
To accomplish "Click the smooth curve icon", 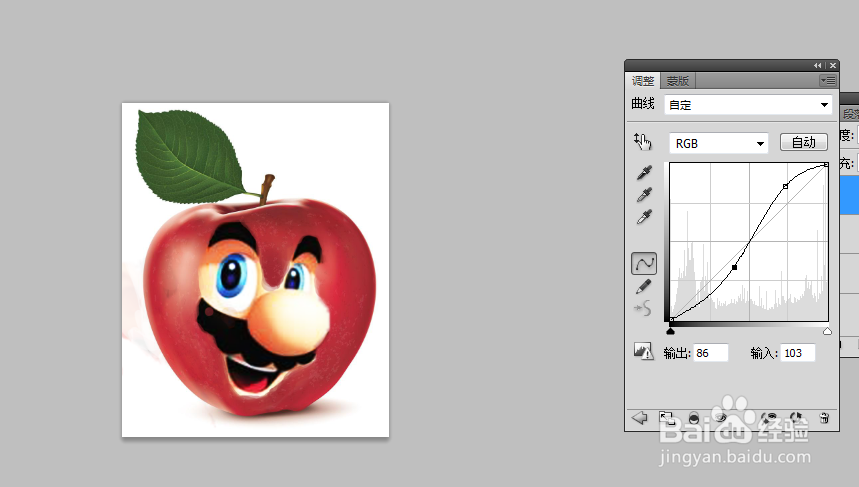I will (643, 308).
